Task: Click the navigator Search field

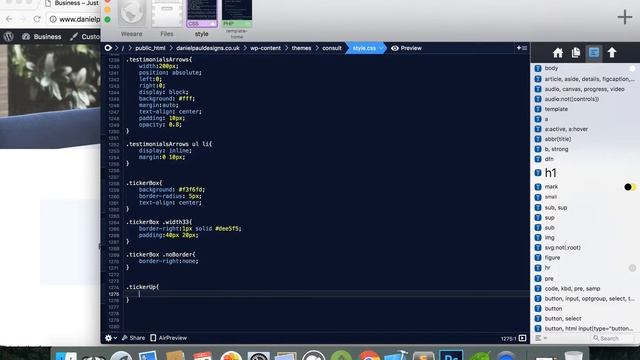Action: (x=611, y=338)
